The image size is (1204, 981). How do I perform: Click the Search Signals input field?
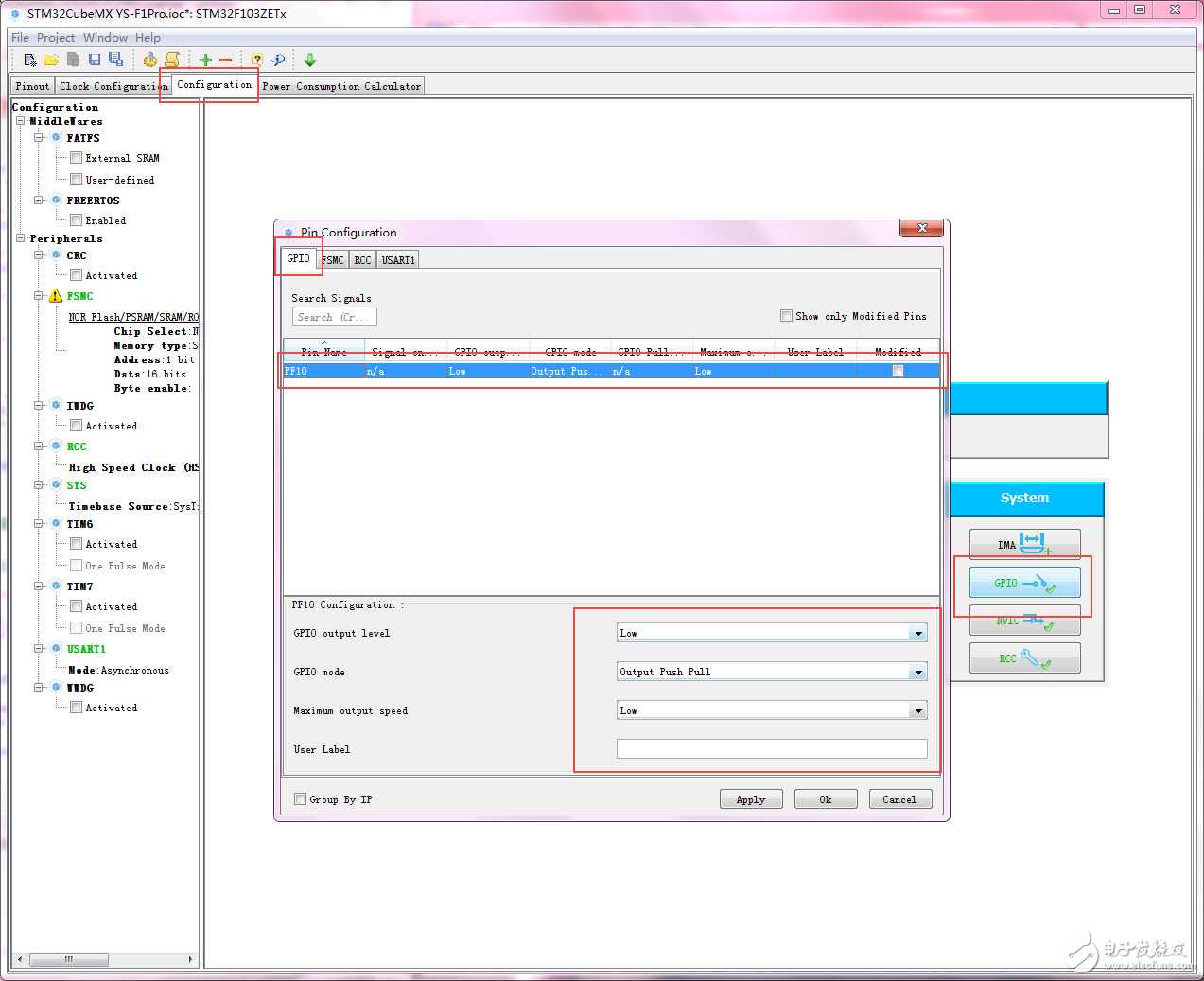pos(335,317)
